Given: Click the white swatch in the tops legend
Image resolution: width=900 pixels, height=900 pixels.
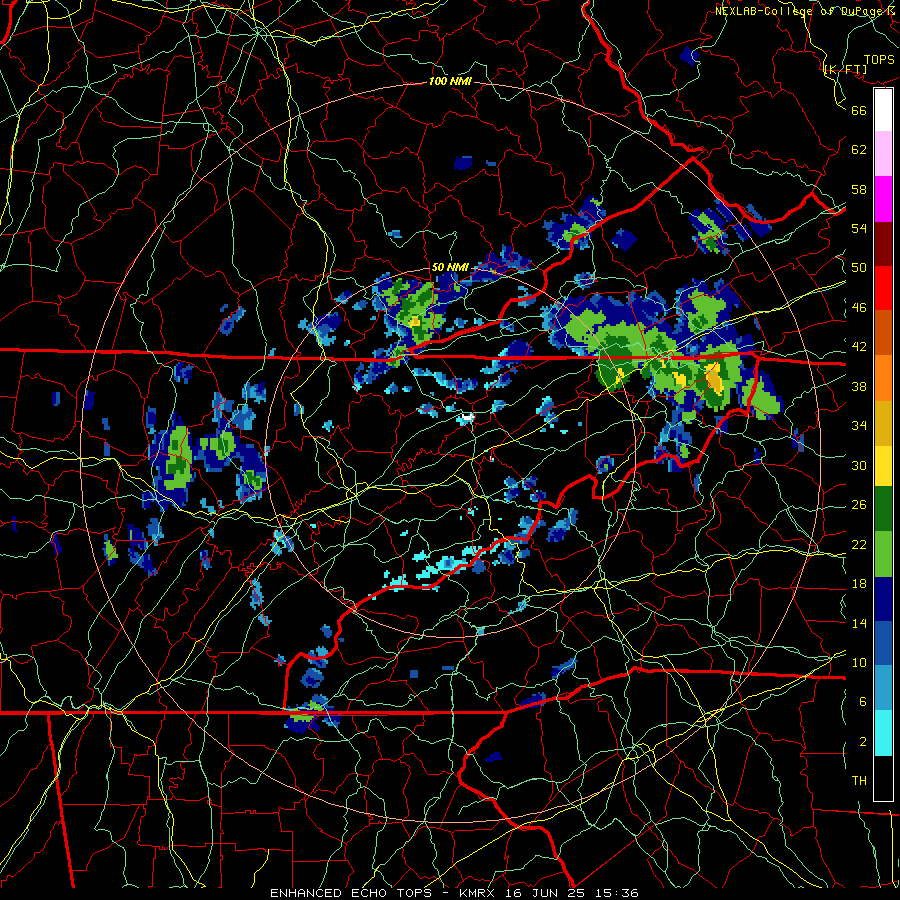Looking at the screenshot, I should (x=883, y=110).
